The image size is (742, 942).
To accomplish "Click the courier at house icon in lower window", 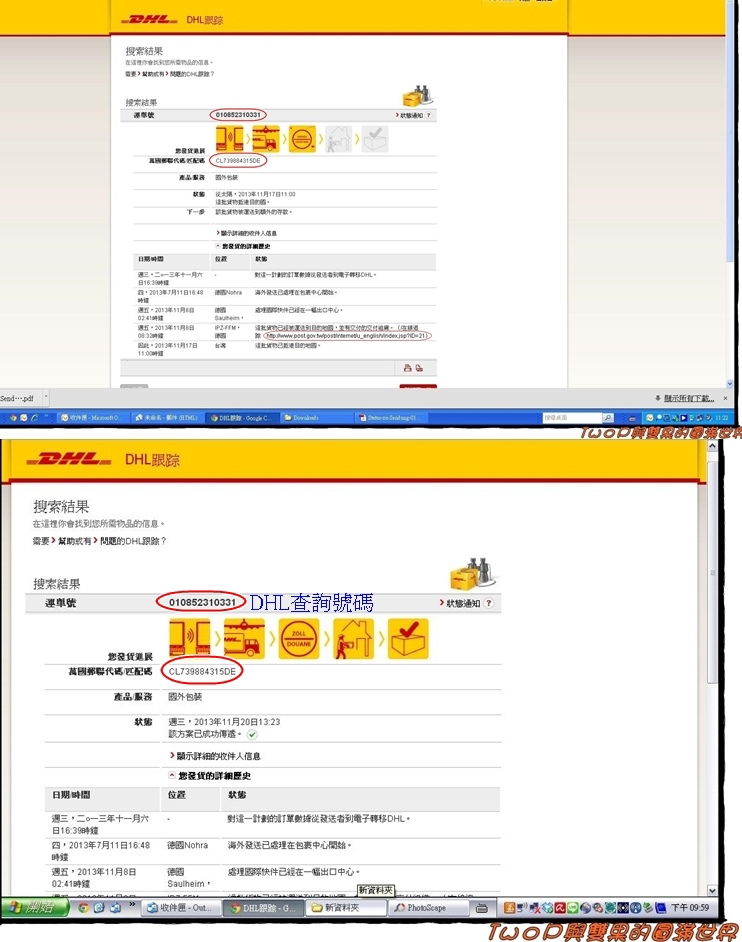I will click(x=353, y=639).
